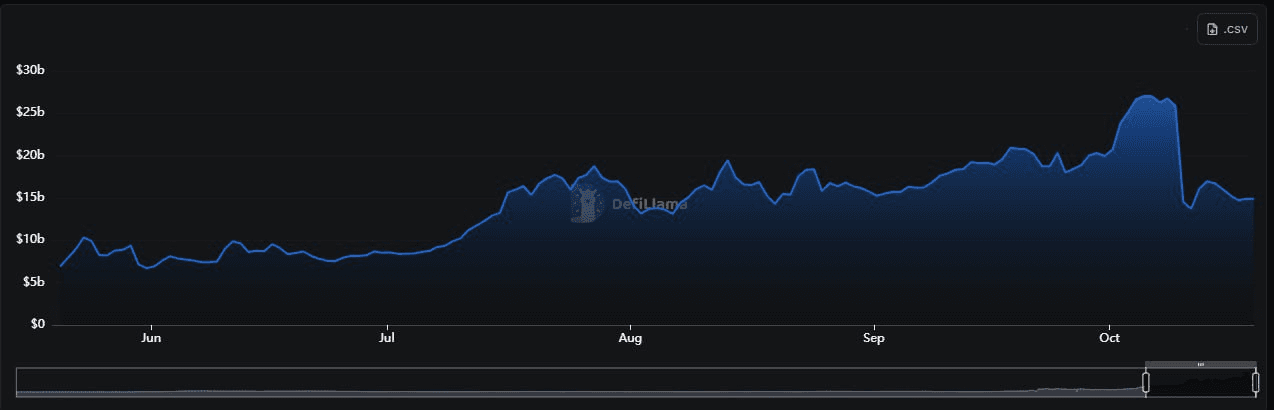Click the $5b y-axis label
This screenshot has height=410, width=1274.
(34, 282)
